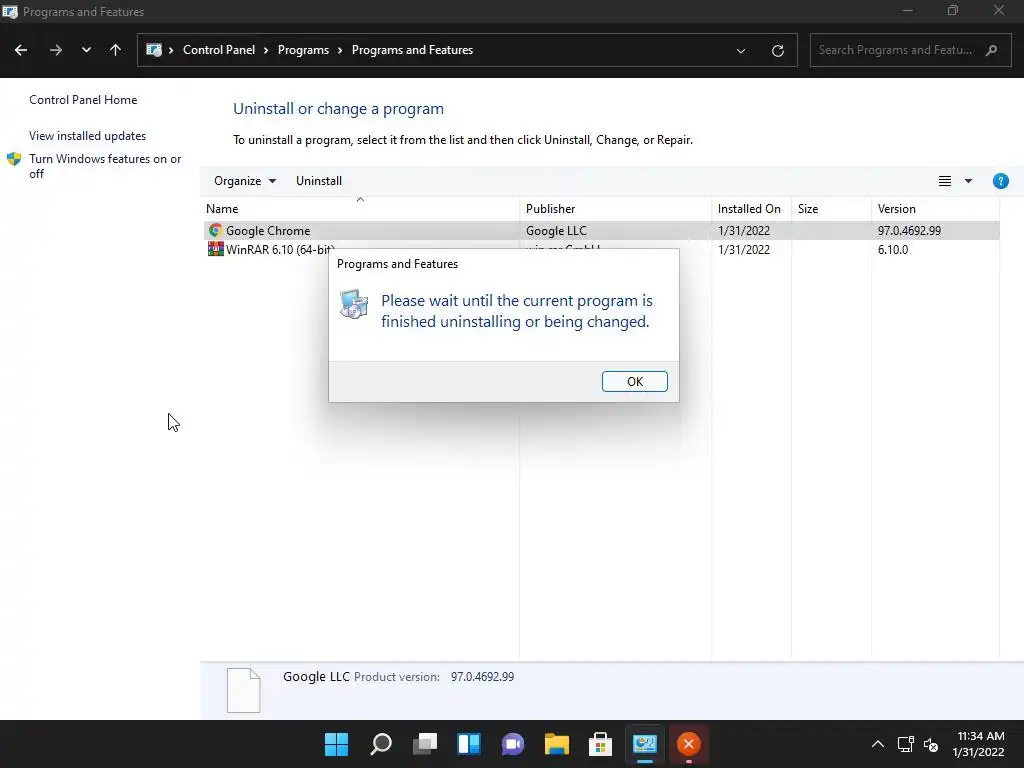
Task: Sort by Installed On column header
Action: coord(751,209)
